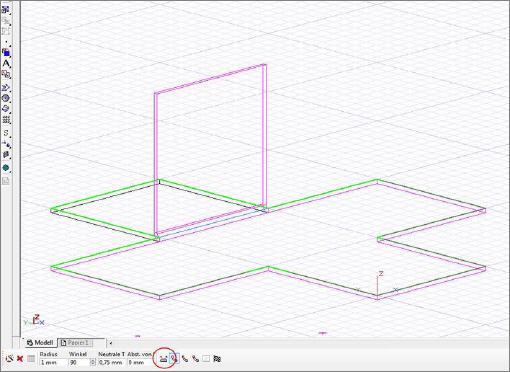The image size is (510, 372).
Task: Select the letter S tool icon
Action: [x=6, y=133]
